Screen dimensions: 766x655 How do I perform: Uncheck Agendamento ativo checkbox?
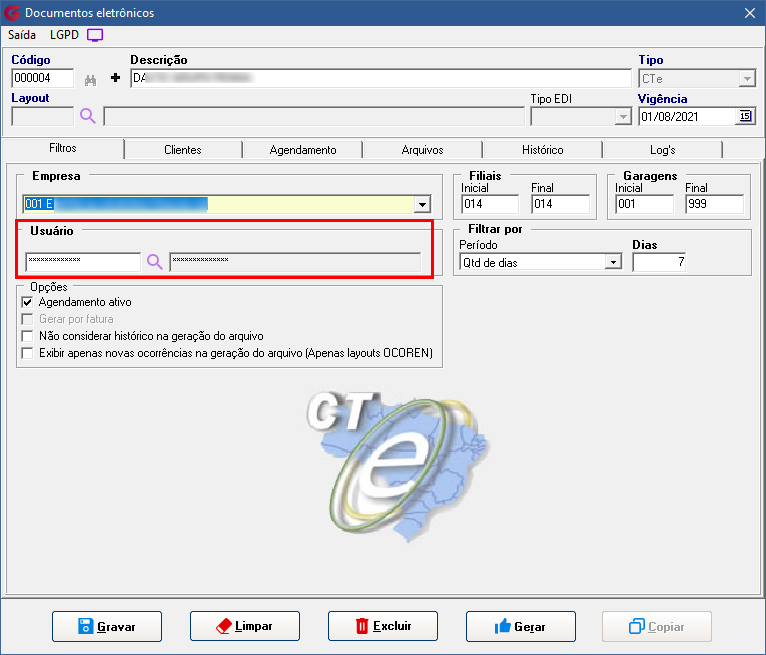[27, 302]
